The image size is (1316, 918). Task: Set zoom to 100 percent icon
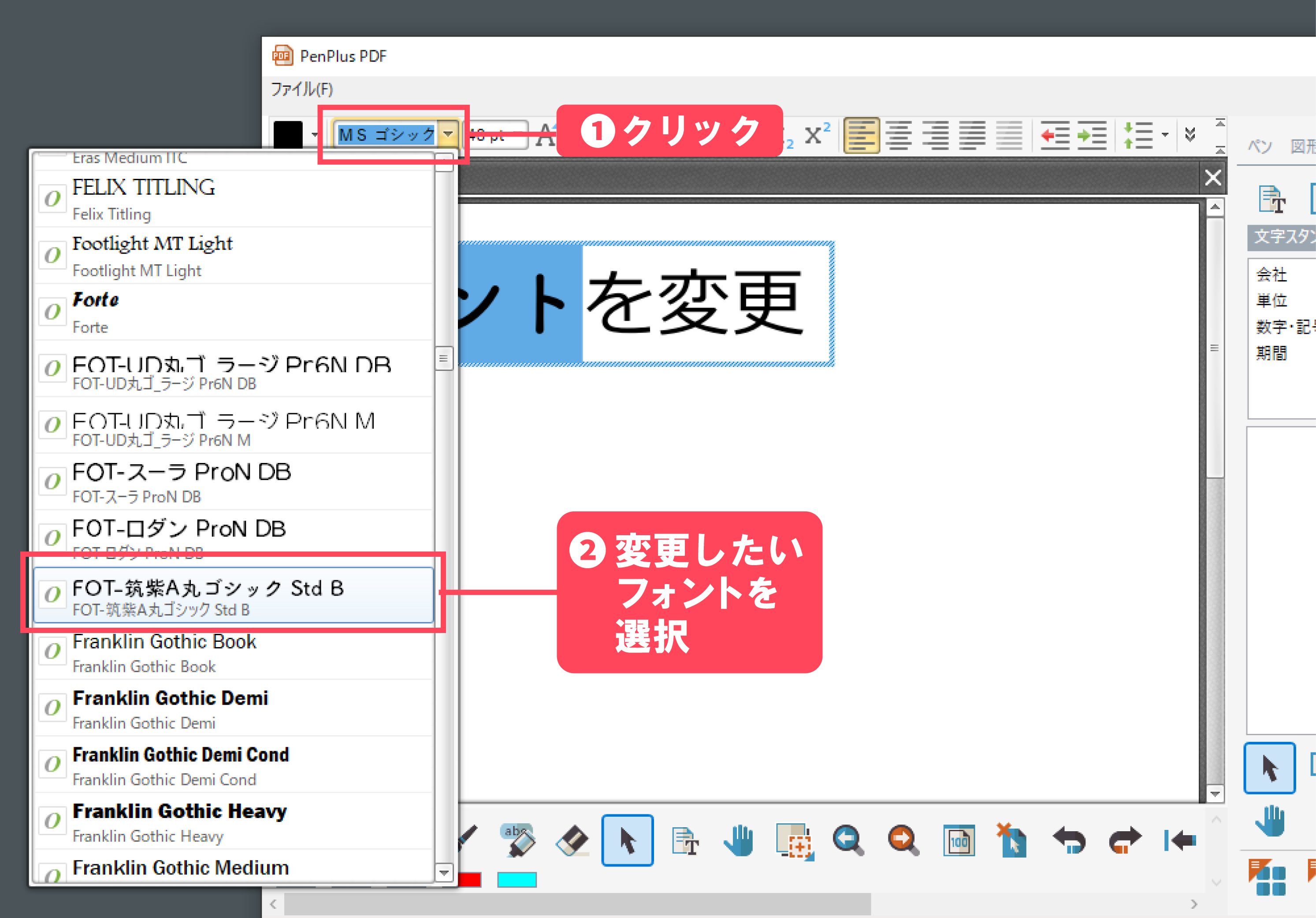959,841
